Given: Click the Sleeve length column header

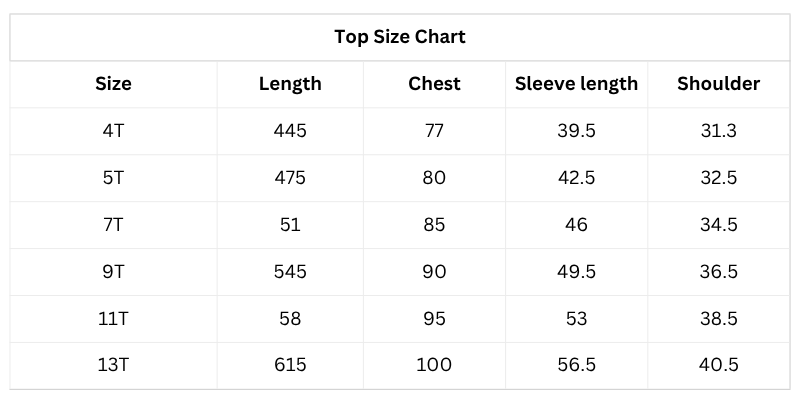Looking at the screenshot, I should pos(576,84).
